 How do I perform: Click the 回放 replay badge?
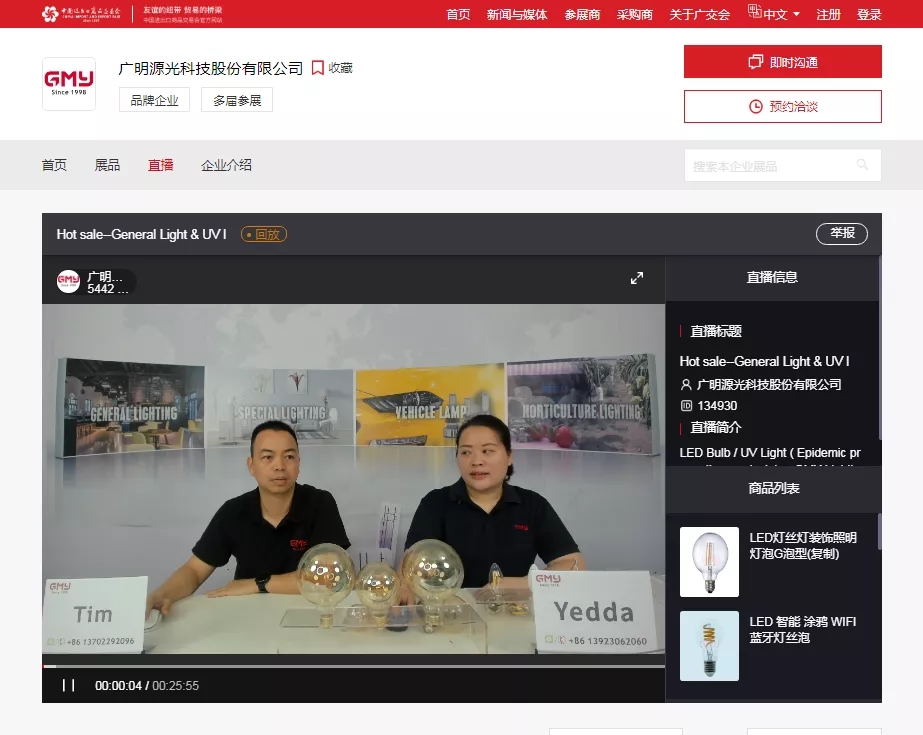(x=264, y=234)
